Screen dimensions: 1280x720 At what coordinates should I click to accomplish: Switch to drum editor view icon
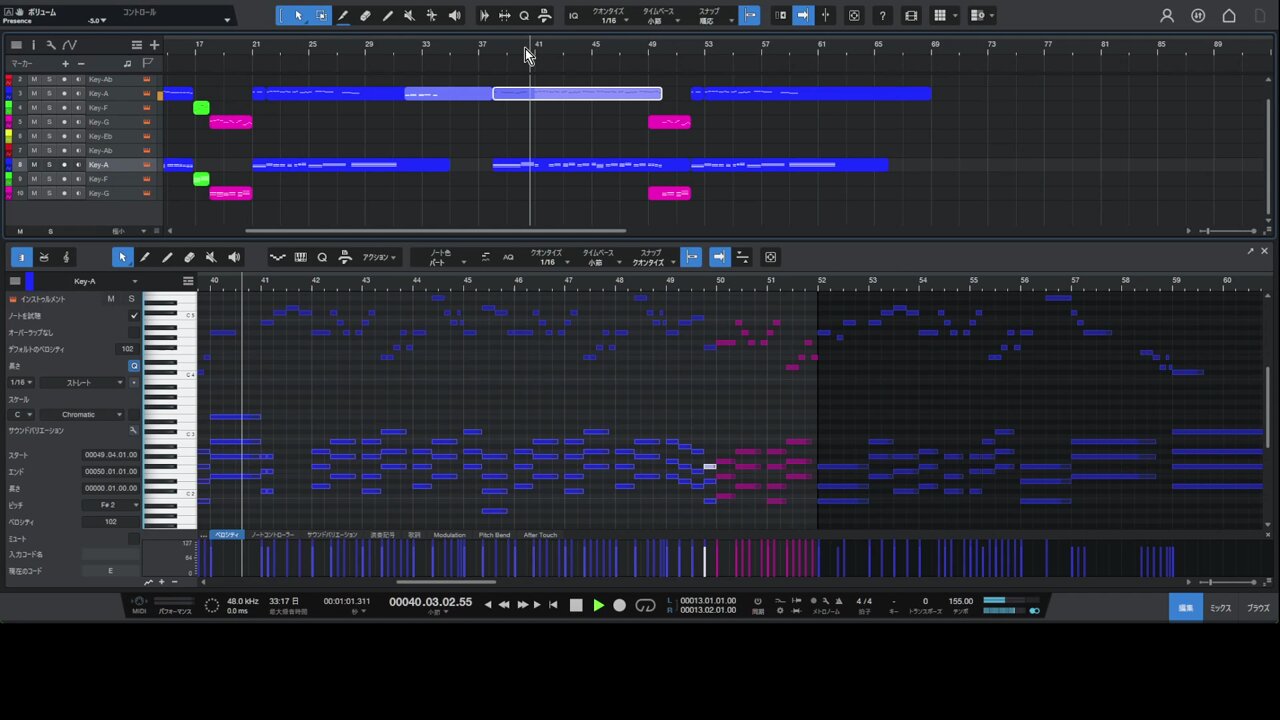(44, 257)
